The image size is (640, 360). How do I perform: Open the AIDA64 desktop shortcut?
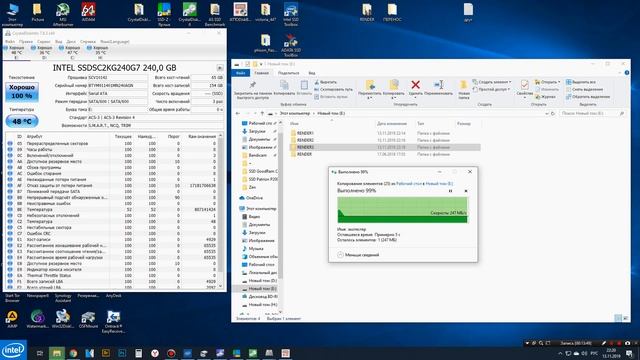point(88,12)
